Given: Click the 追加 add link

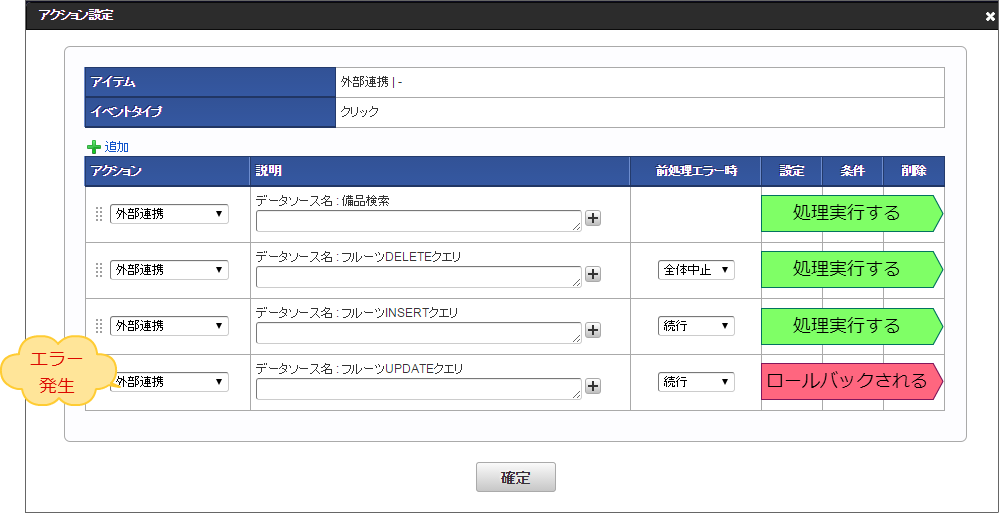Looking at the screenshot, I should click(x=117, y=146).
